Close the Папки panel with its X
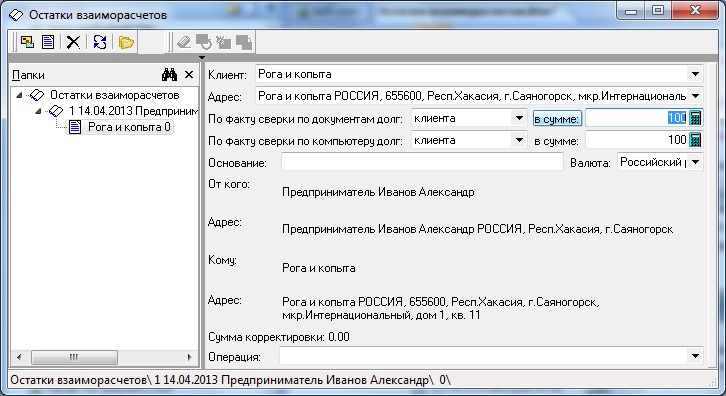 (189, 75)
